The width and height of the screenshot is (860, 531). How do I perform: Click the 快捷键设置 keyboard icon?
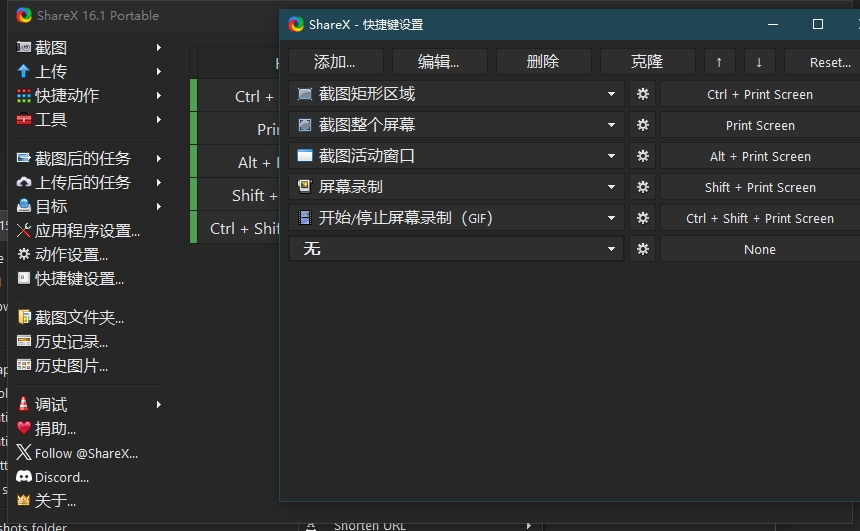24,278
